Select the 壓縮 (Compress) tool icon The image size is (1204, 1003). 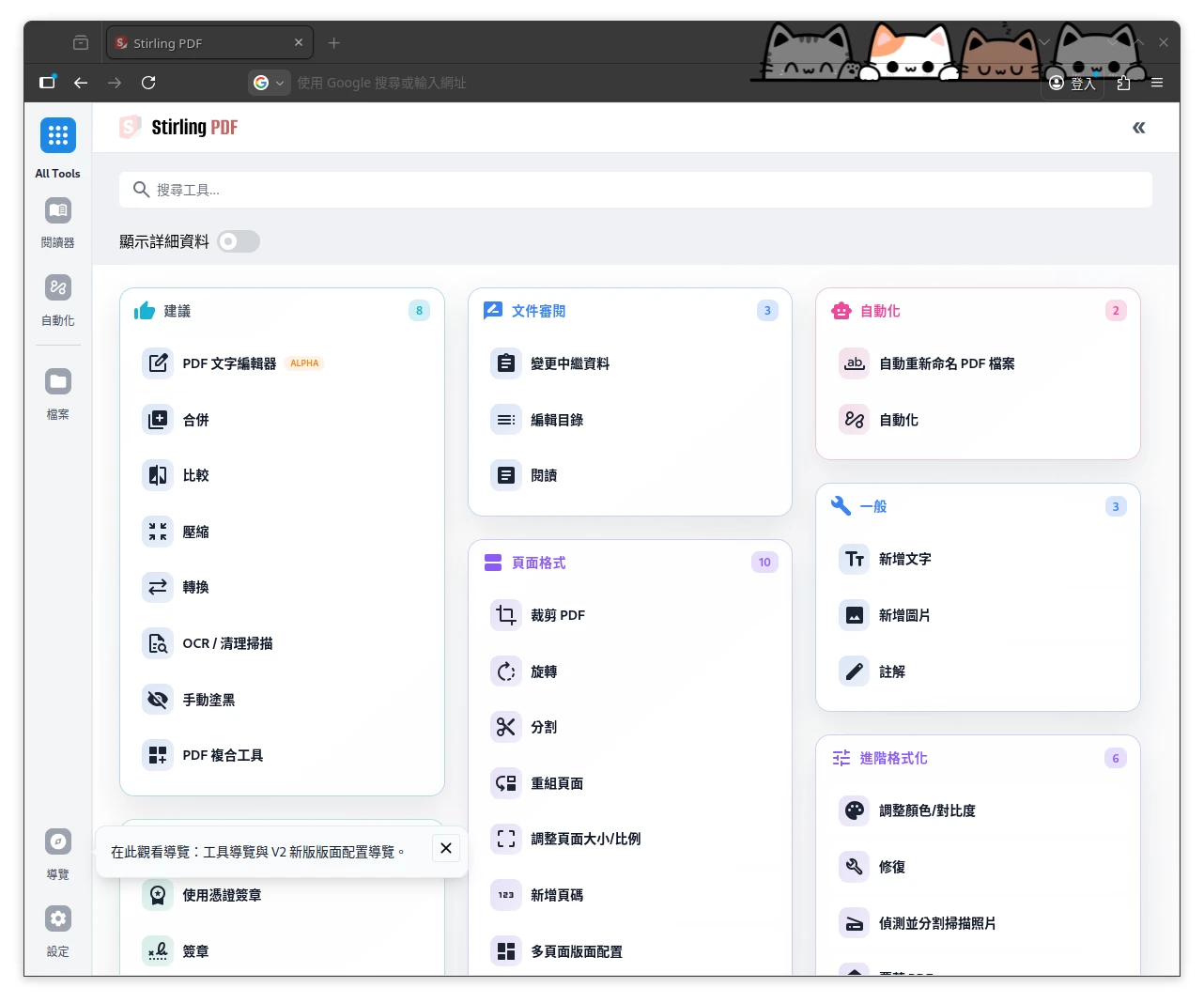pyautogui.click(x=158, y=532)
